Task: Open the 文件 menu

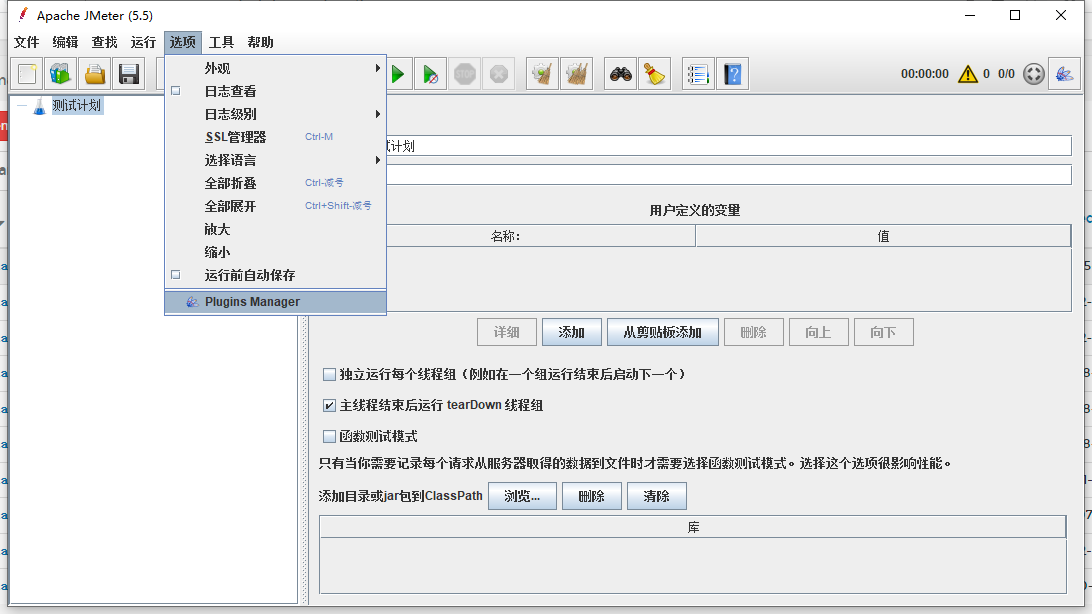Action: coord(26,42)
